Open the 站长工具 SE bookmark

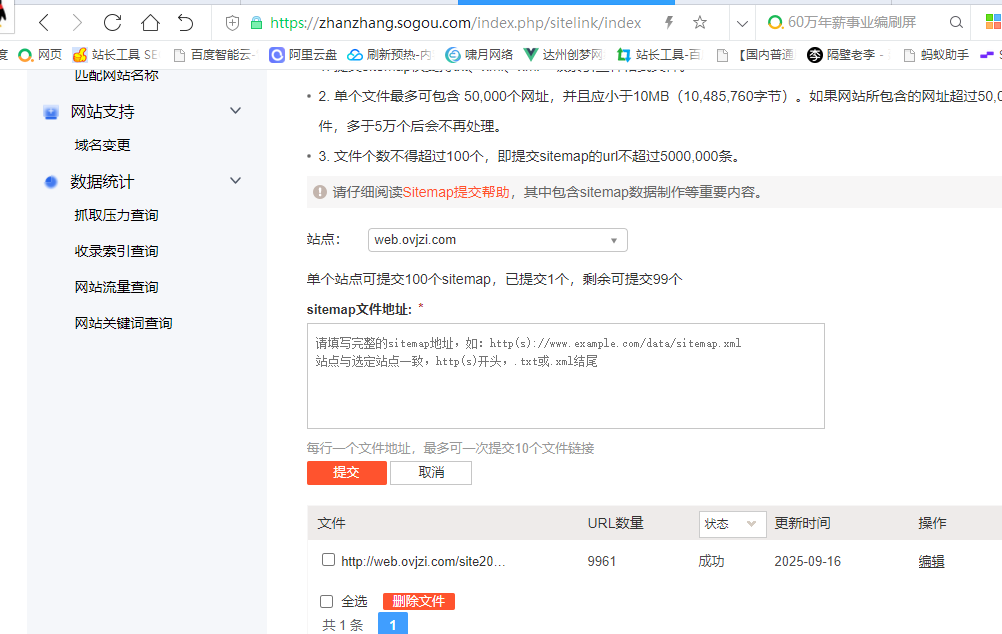click(x=115, y=55)
